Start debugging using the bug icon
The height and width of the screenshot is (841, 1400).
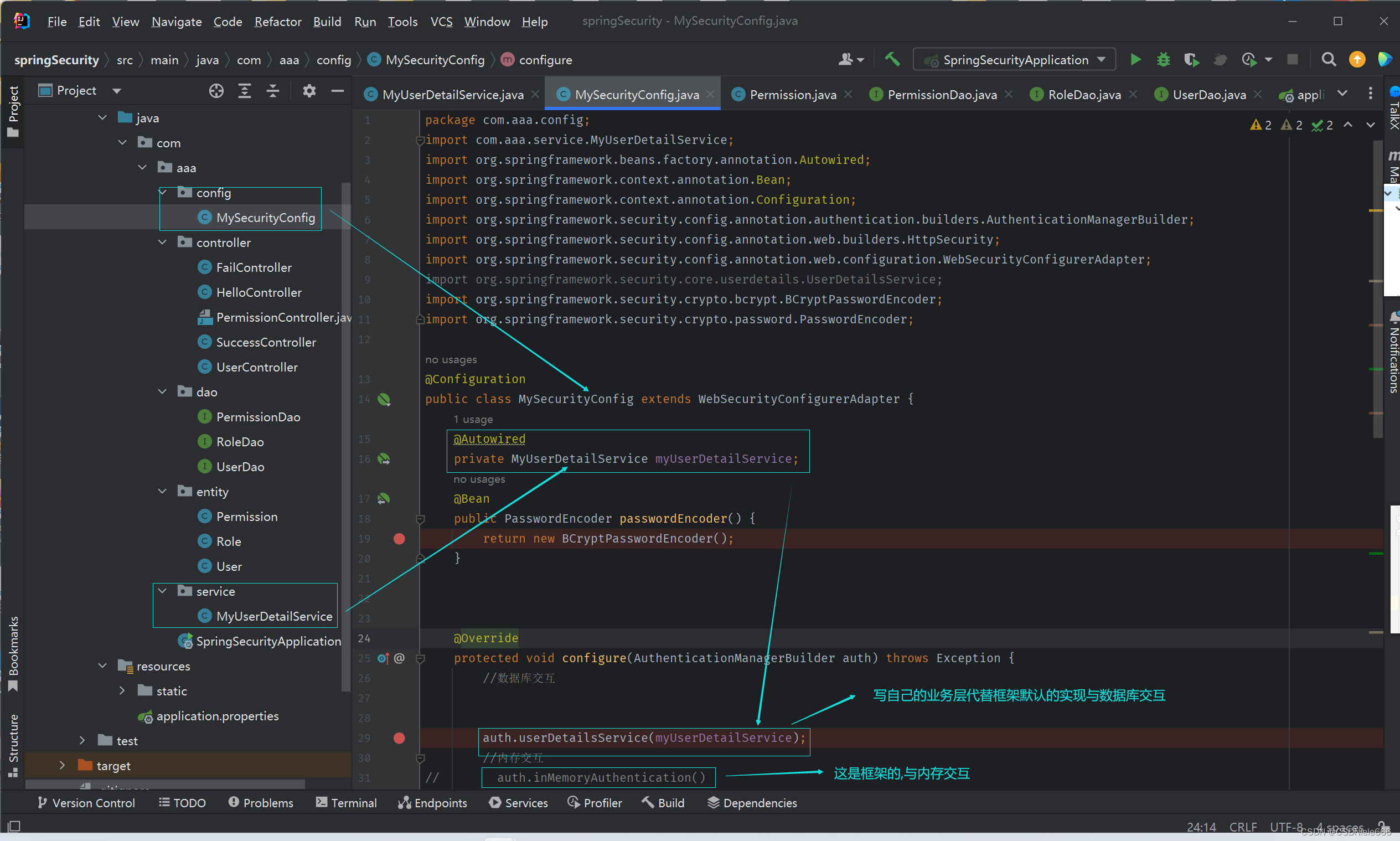(x=1163, y=59)
